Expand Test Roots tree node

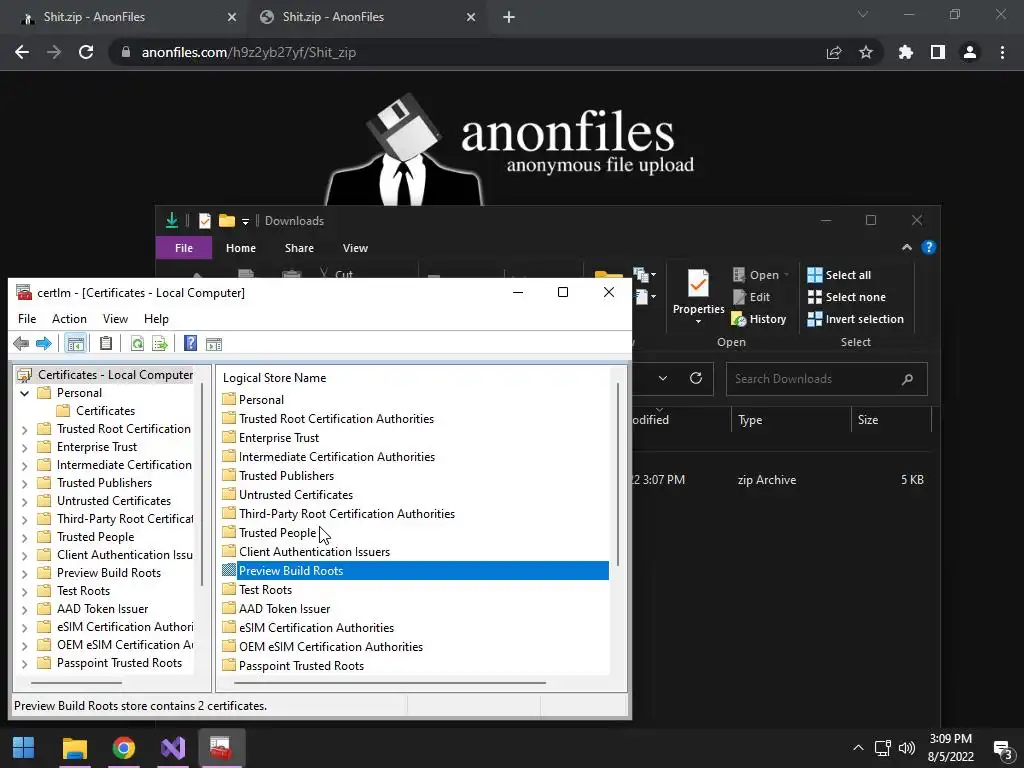[x=24, y=592]
